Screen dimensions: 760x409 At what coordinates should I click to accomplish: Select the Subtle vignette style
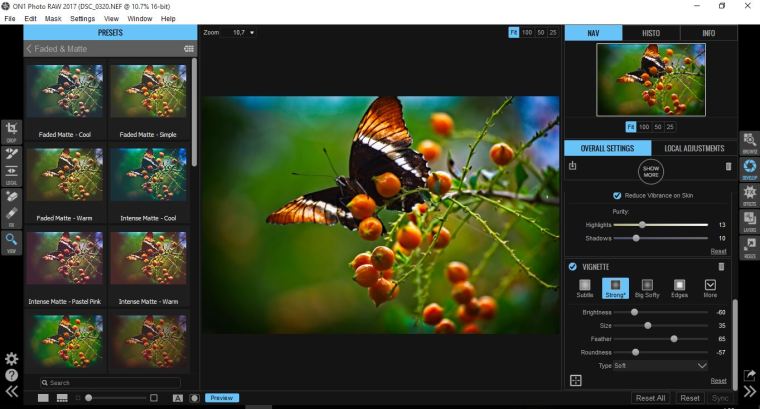click(x=585, y=288)
